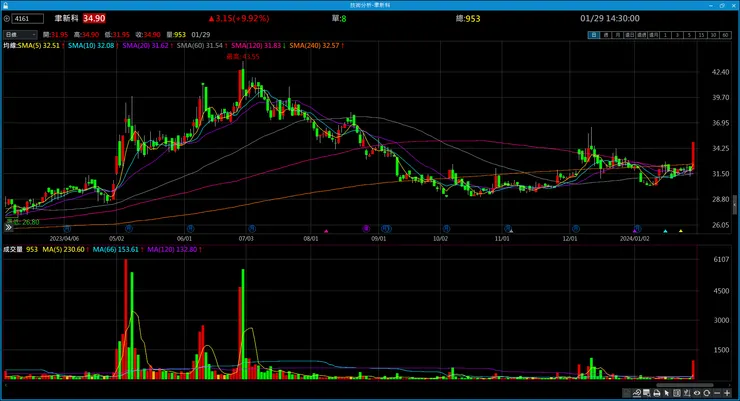This screenshot has width=740, height=401.
Task: Expand the side panel with double-chevron button
Action: tap(8, 227)
